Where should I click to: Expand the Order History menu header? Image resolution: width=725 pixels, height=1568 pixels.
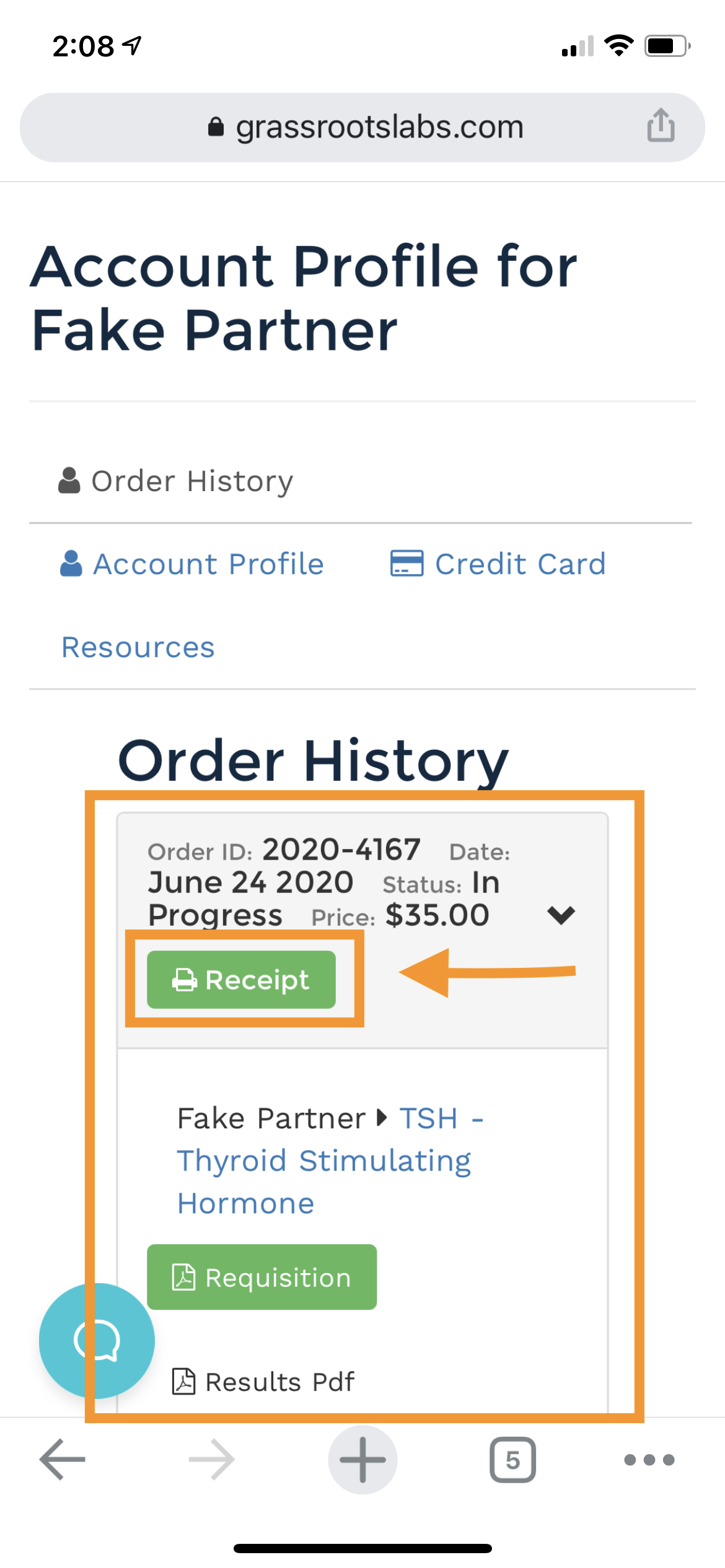coord(176,481)
